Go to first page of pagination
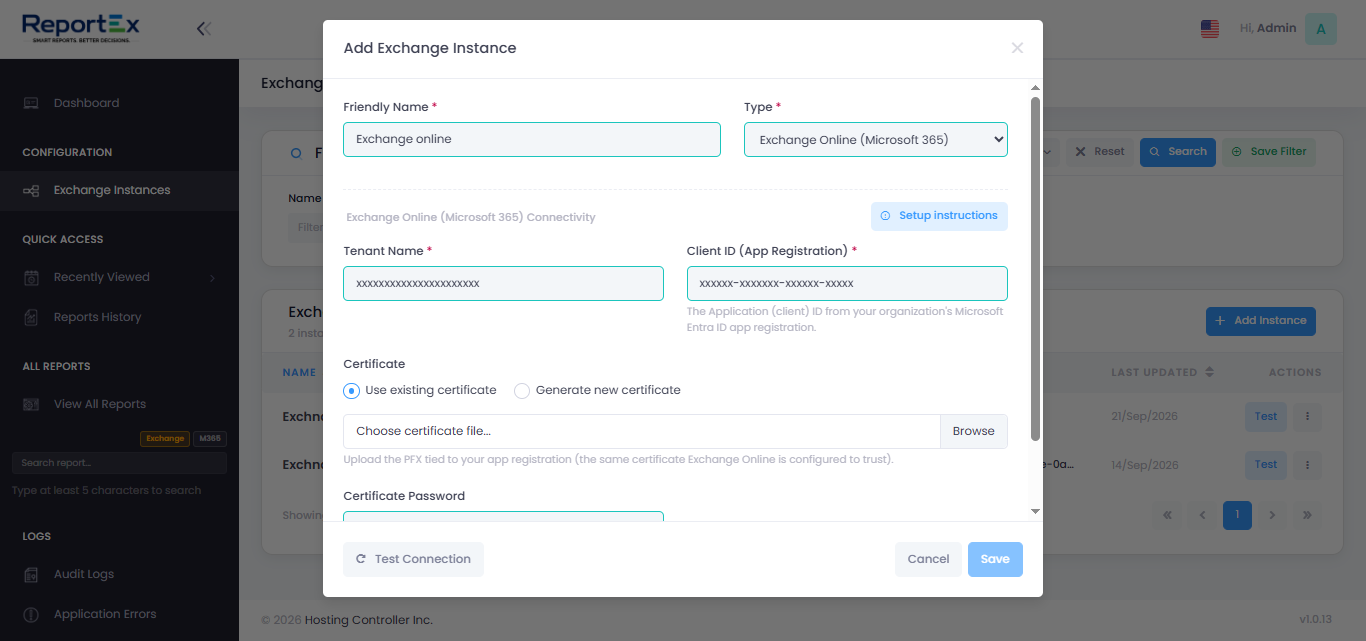Image resolution: width=1366 pixels, height=641 pixels. 1166,516
